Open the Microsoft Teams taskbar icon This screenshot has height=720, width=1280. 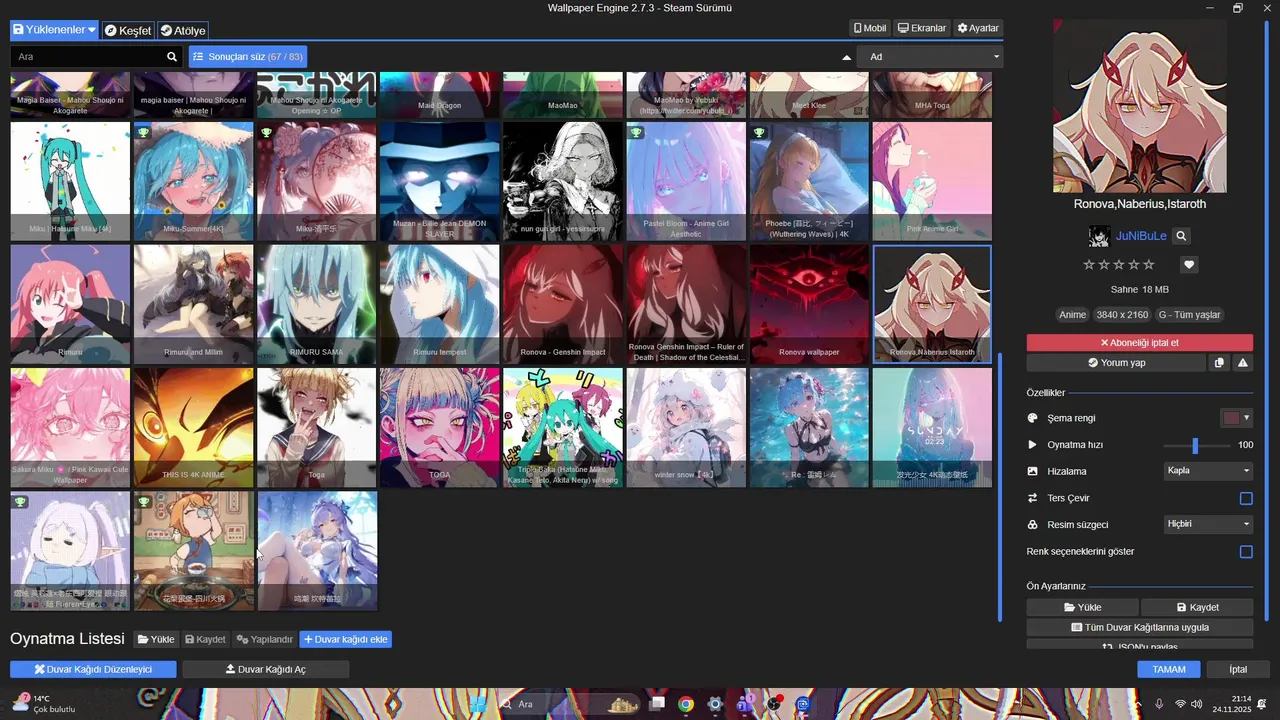click(744, 704)
